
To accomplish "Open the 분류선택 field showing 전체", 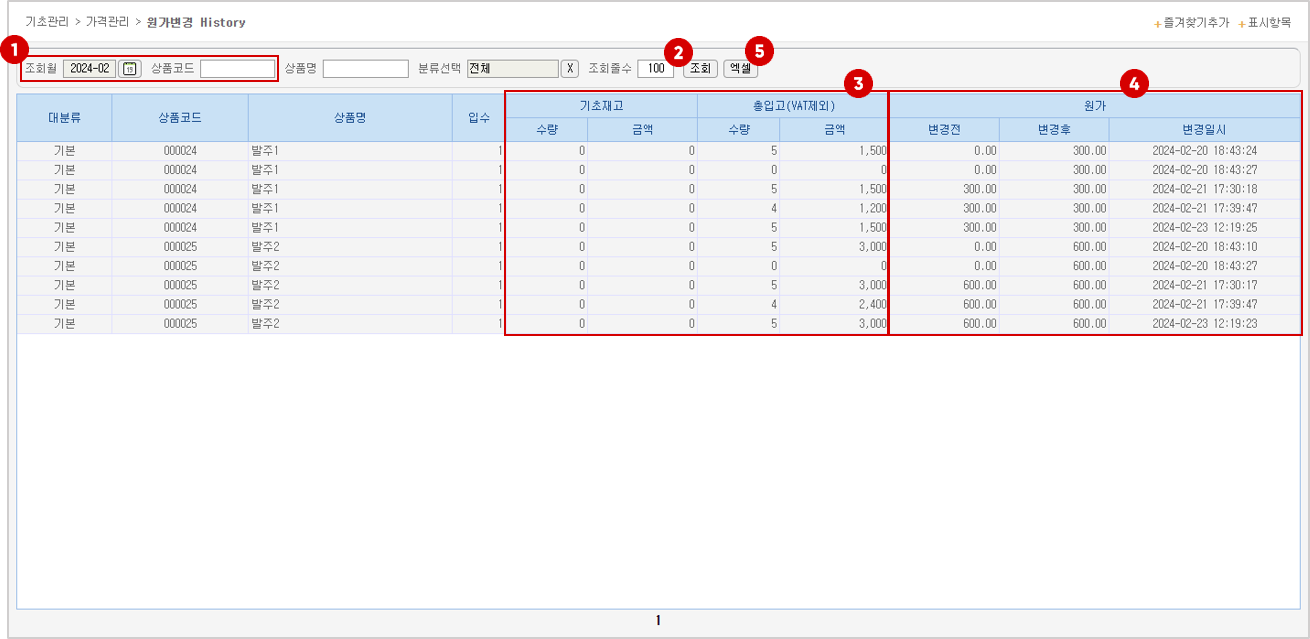I will point(512,68).
